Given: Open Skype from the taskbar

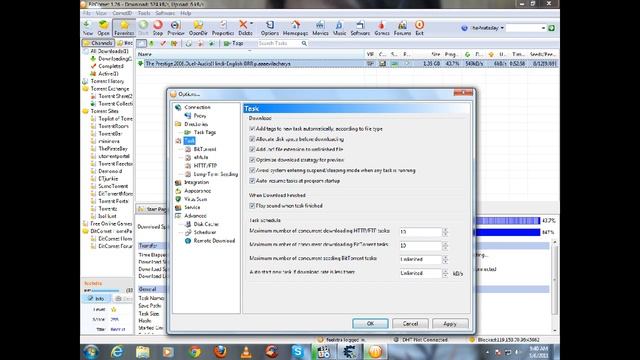Looking at the screenshot, I should pos(298,351).
